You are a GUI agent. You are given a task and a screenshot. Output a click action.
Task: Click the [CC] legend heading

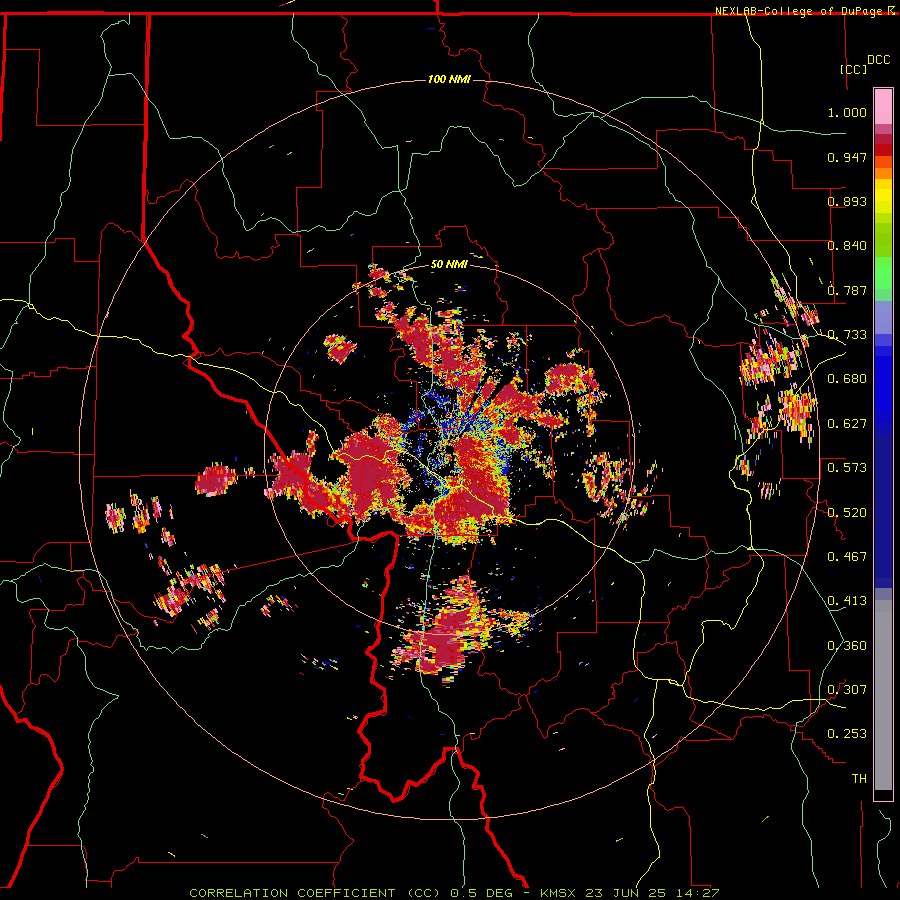point(854,69)
